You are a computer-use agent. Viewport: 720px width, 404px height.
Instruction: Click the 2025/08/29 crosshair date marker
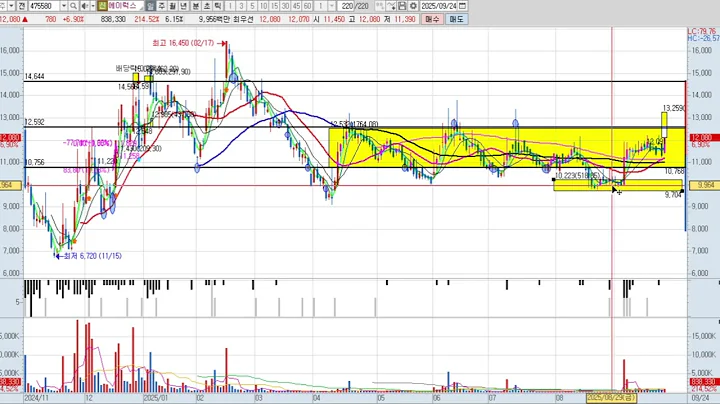point(611,397)
